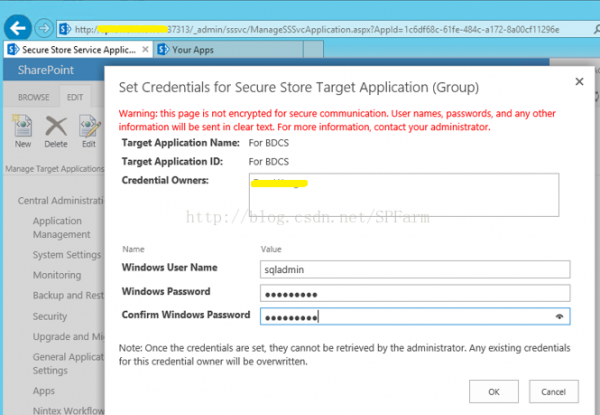Click the "Confirm Windows Password" label
This screenshot has height=415, width=600.
click(186, 315)
